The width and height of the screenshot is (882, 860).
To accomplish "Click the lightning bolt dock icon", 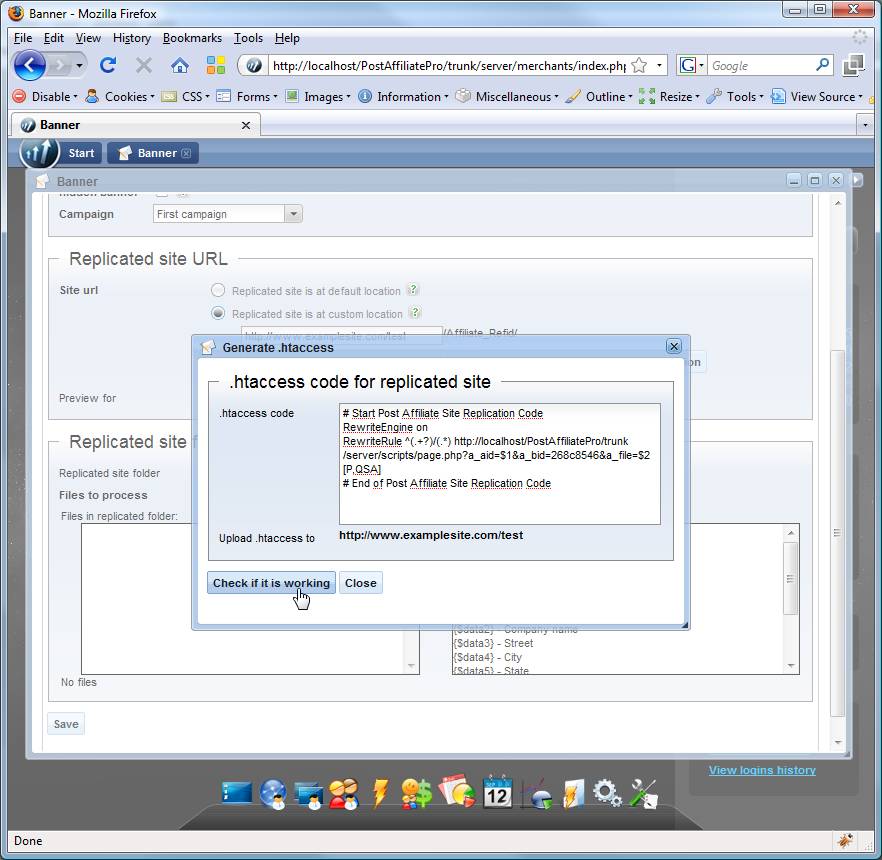I will click(380, 793).
